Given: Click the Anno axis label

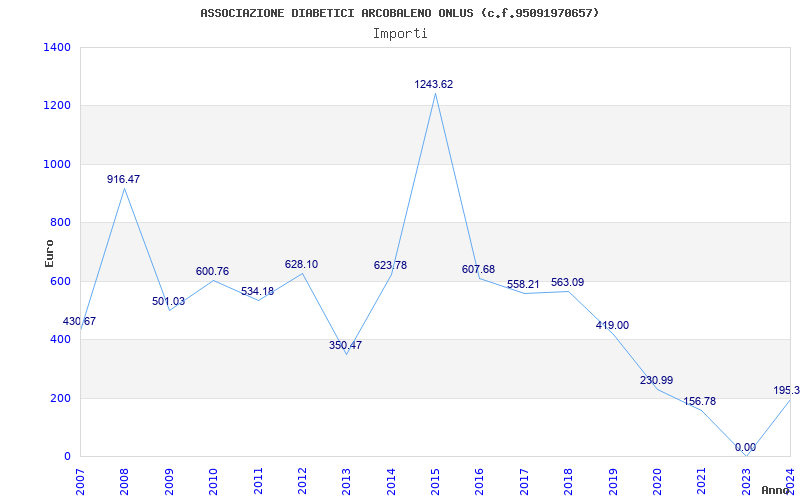Looking at the screenshot, I should tap(775, 490).
